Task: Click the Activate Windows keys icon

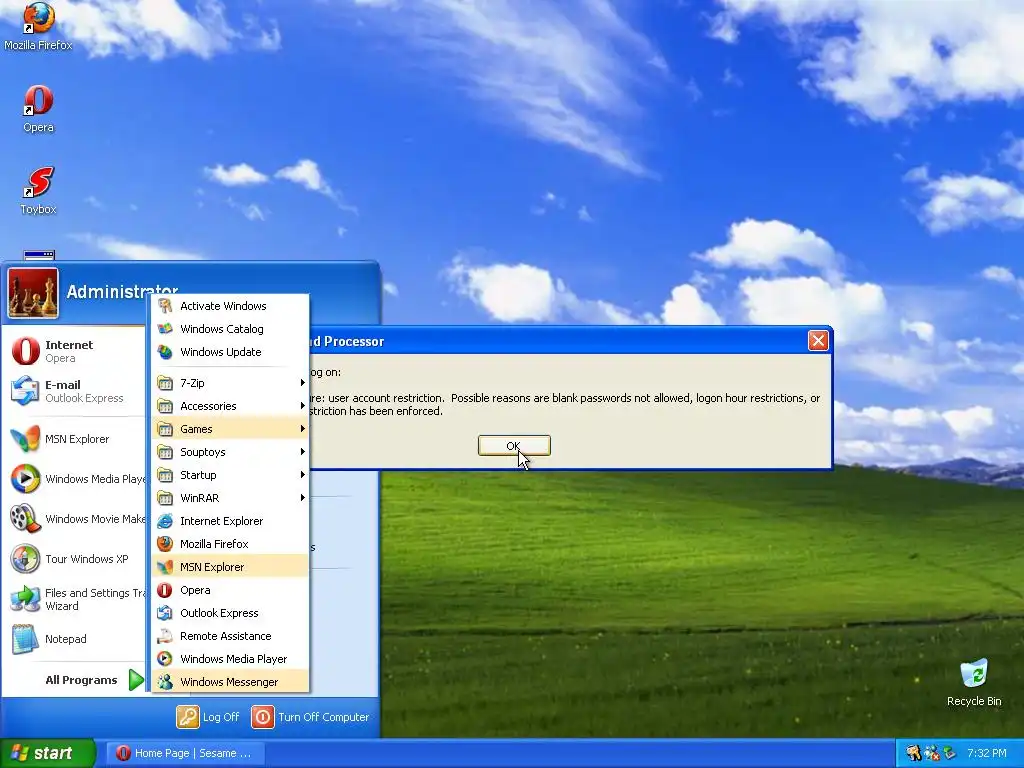Action: pos(165,306)
